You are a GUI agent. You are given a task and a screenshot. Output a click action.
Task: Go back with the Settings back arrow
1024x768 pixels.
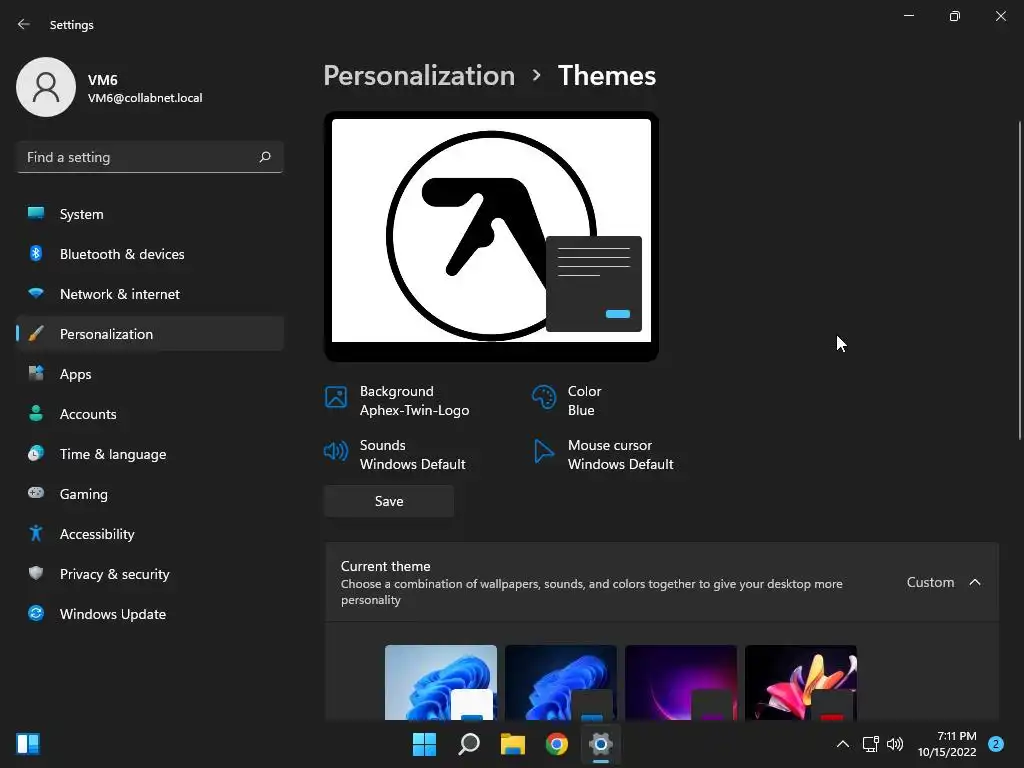click(24, 24)
